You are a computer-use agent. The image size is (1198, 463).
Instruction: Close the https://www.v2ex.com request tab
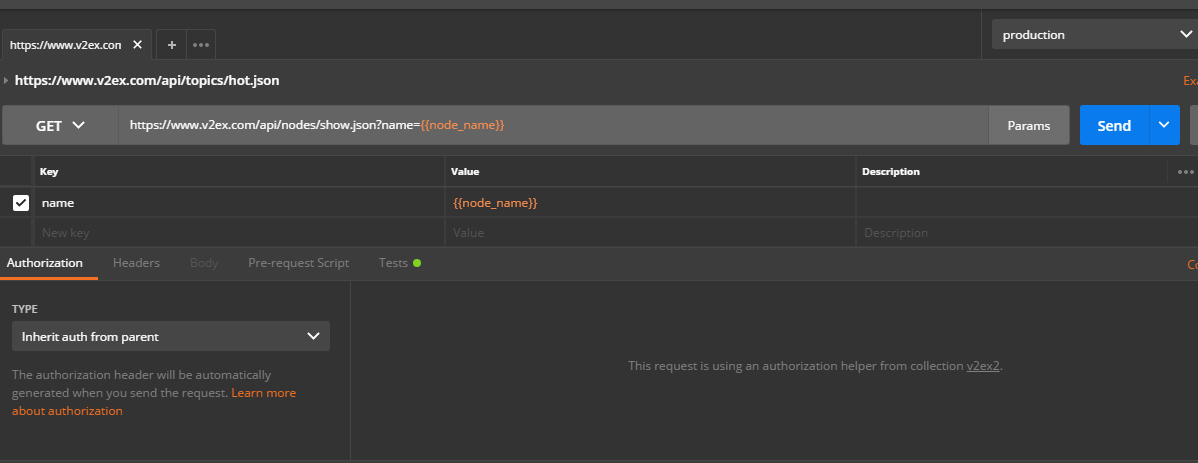[x=138, y=45]
